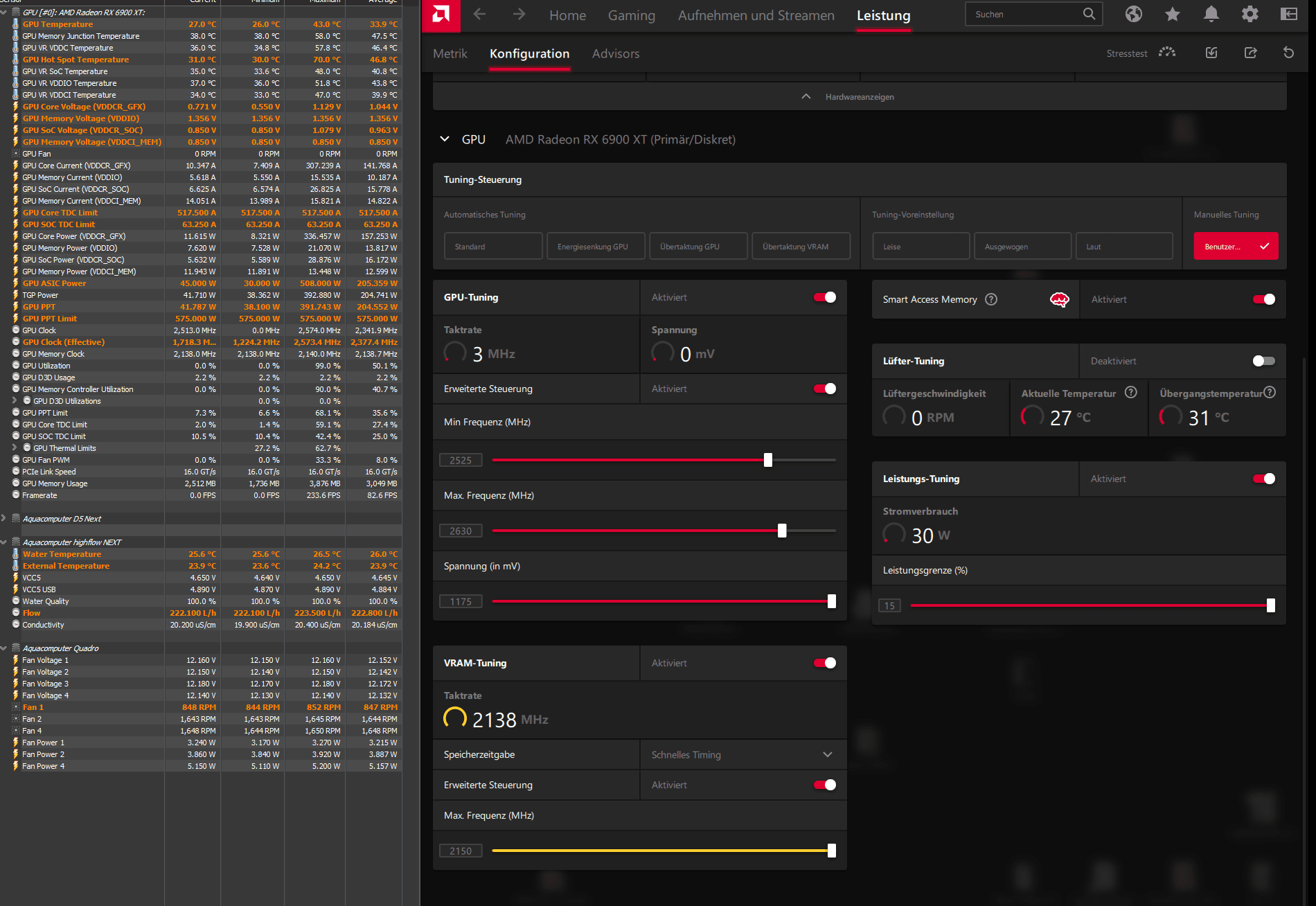This screenshot has width=1316, height=906.
Task: Collapse GPU [#0] AMD Radeon tree node
Action: pyautogui.click(x=4, y=12)
